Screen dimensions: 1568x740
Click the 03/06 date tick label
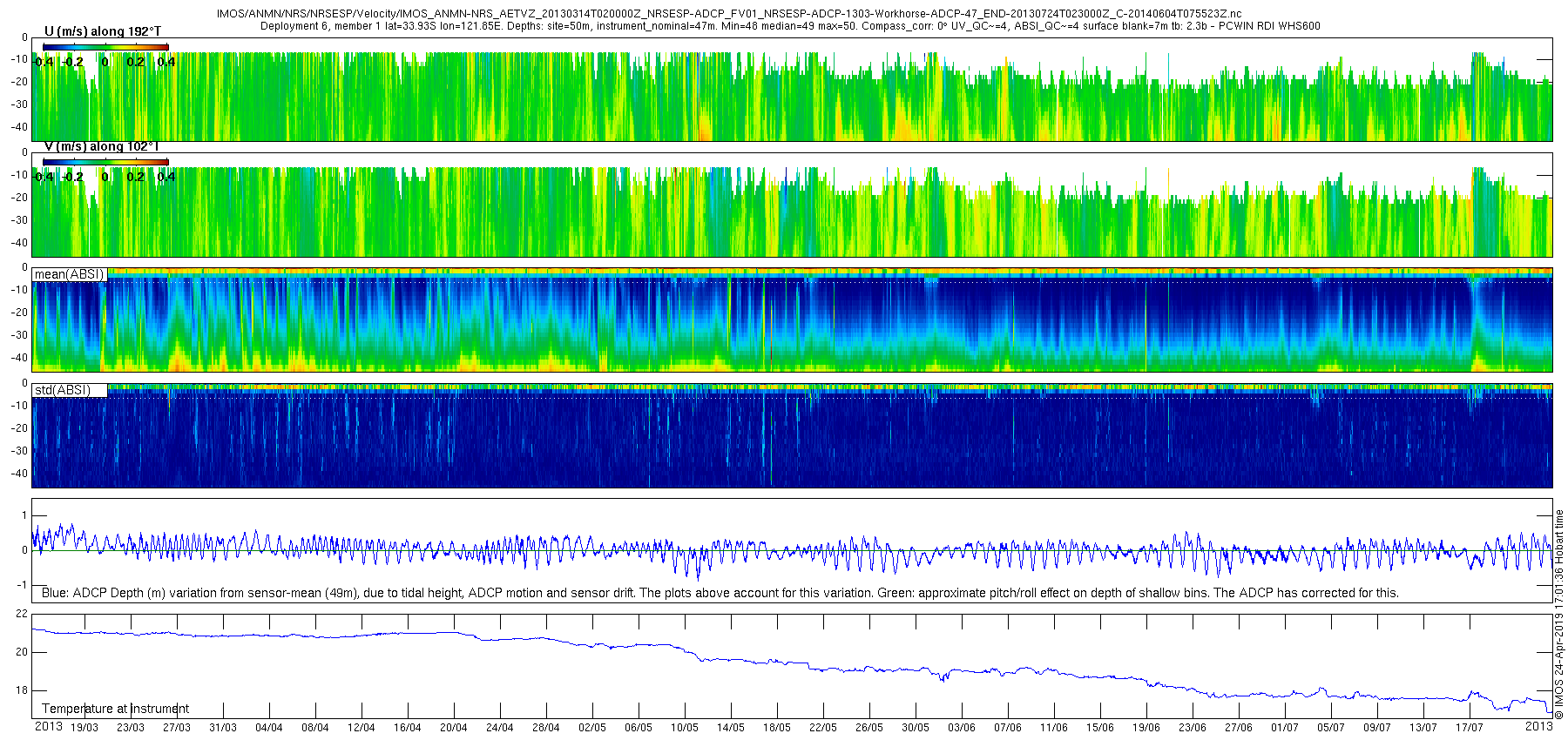[x=962, y=728]
